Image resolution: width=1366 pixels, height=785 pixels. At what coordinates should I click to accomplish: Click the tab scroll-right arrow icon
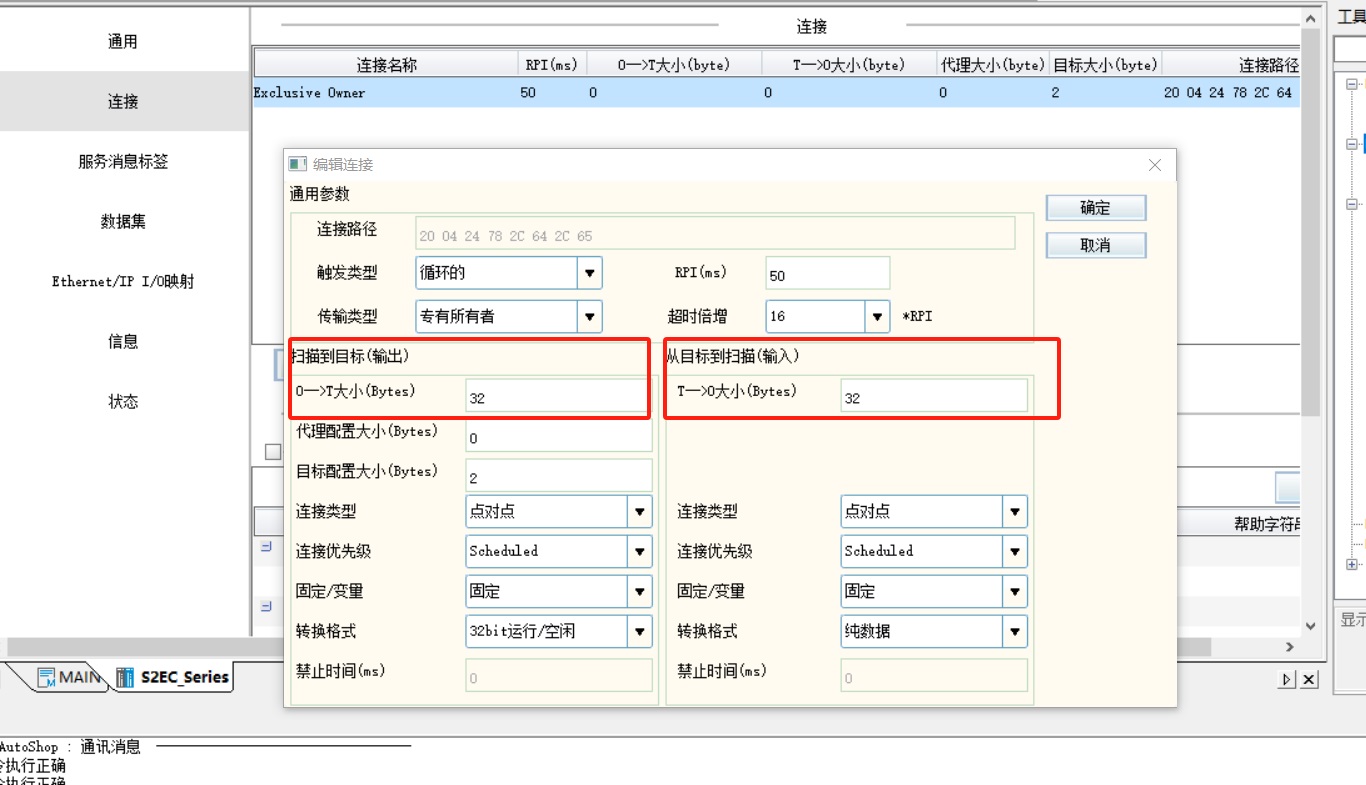pos(1287,680)
